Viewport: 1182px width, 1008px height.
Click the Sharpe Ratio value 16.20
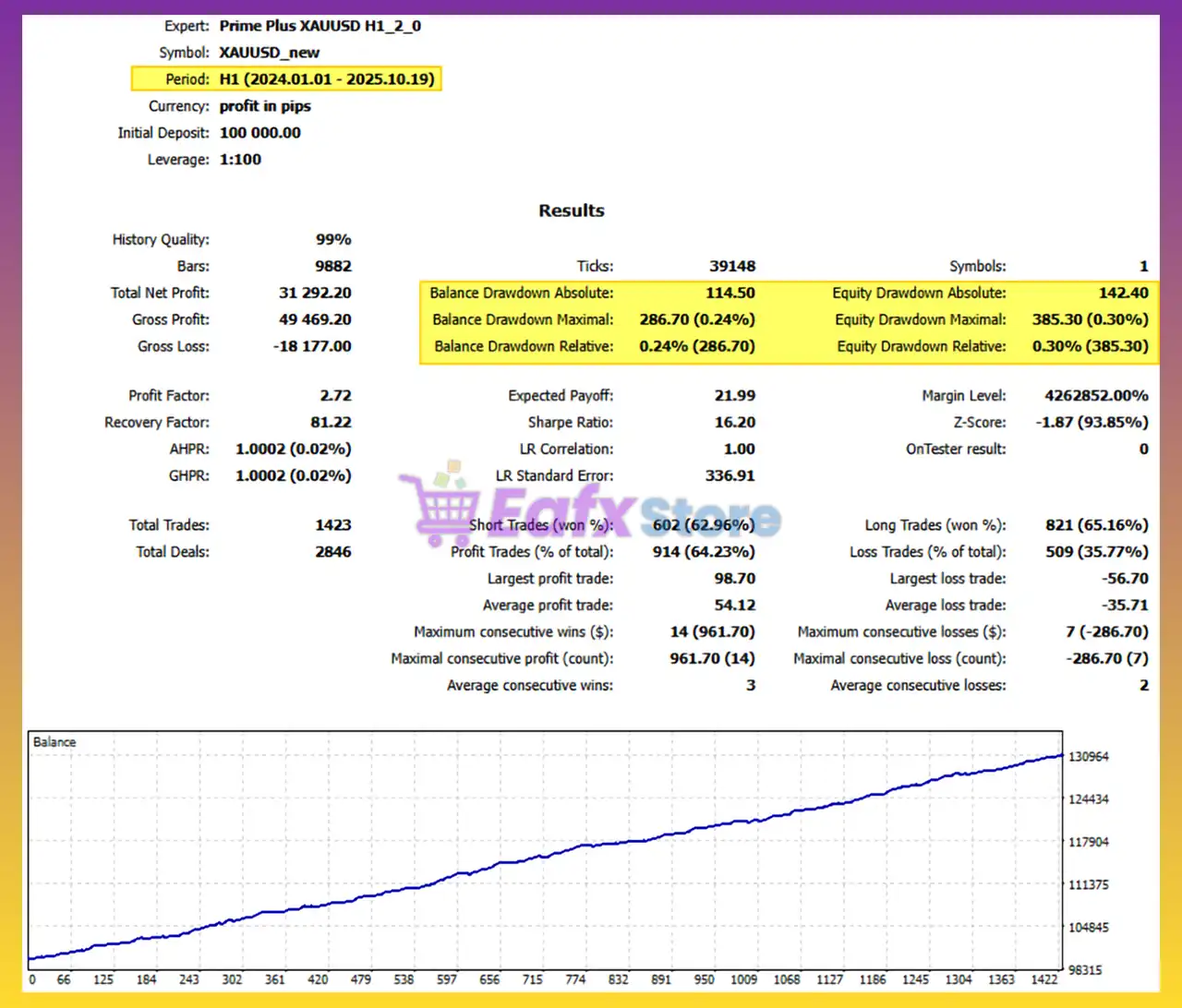[x=734, y=422]
